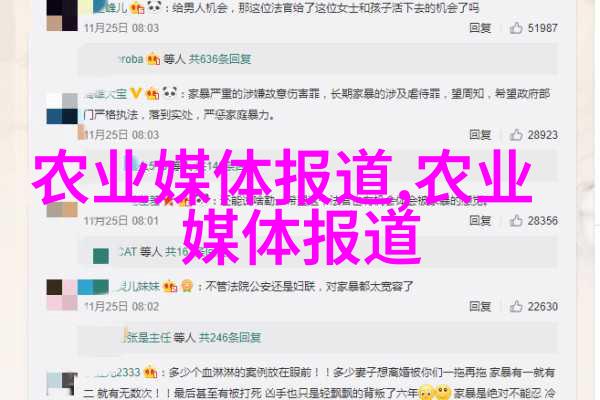The image size is (600, 400).
Task: Click thumbs-up icon beside 22630
Action: [x=516, y=306]
